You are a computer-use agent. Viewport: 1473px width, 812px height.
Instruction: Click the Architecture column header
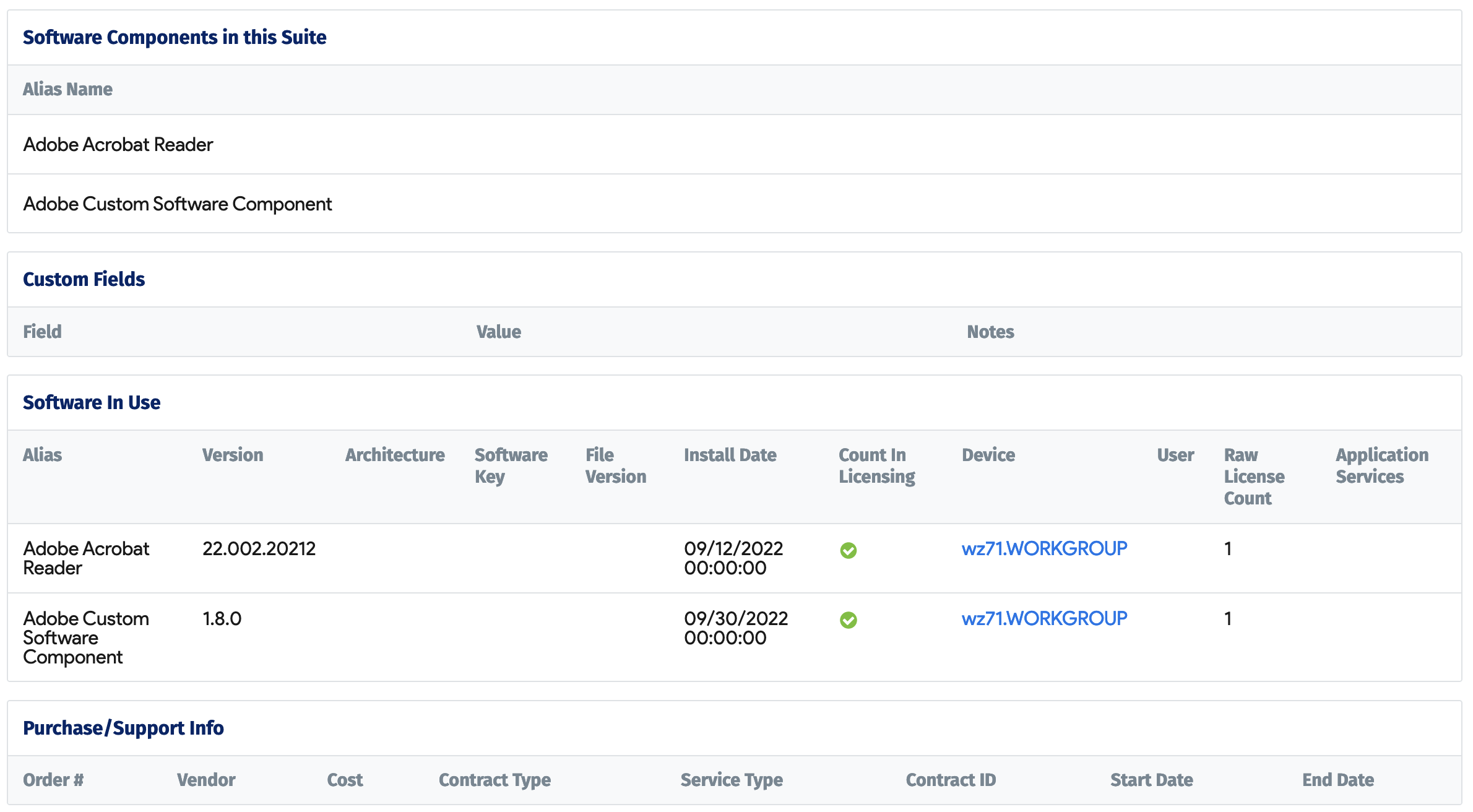(x=394, y=455)
